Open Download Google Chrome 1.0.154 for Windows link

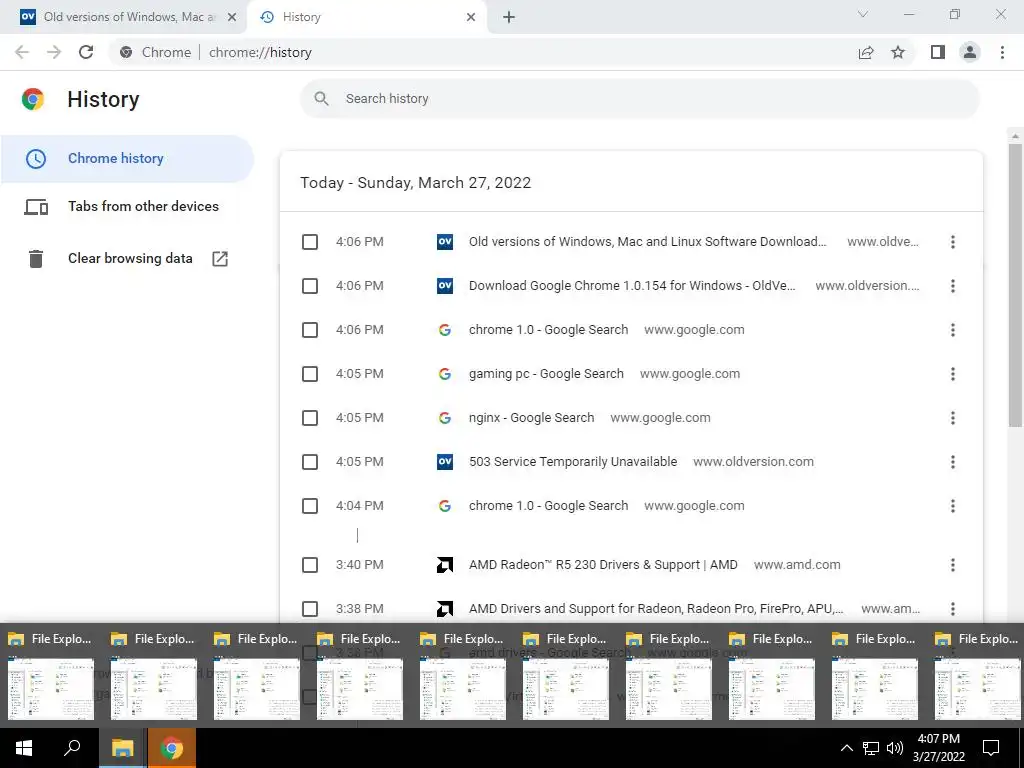632,286
